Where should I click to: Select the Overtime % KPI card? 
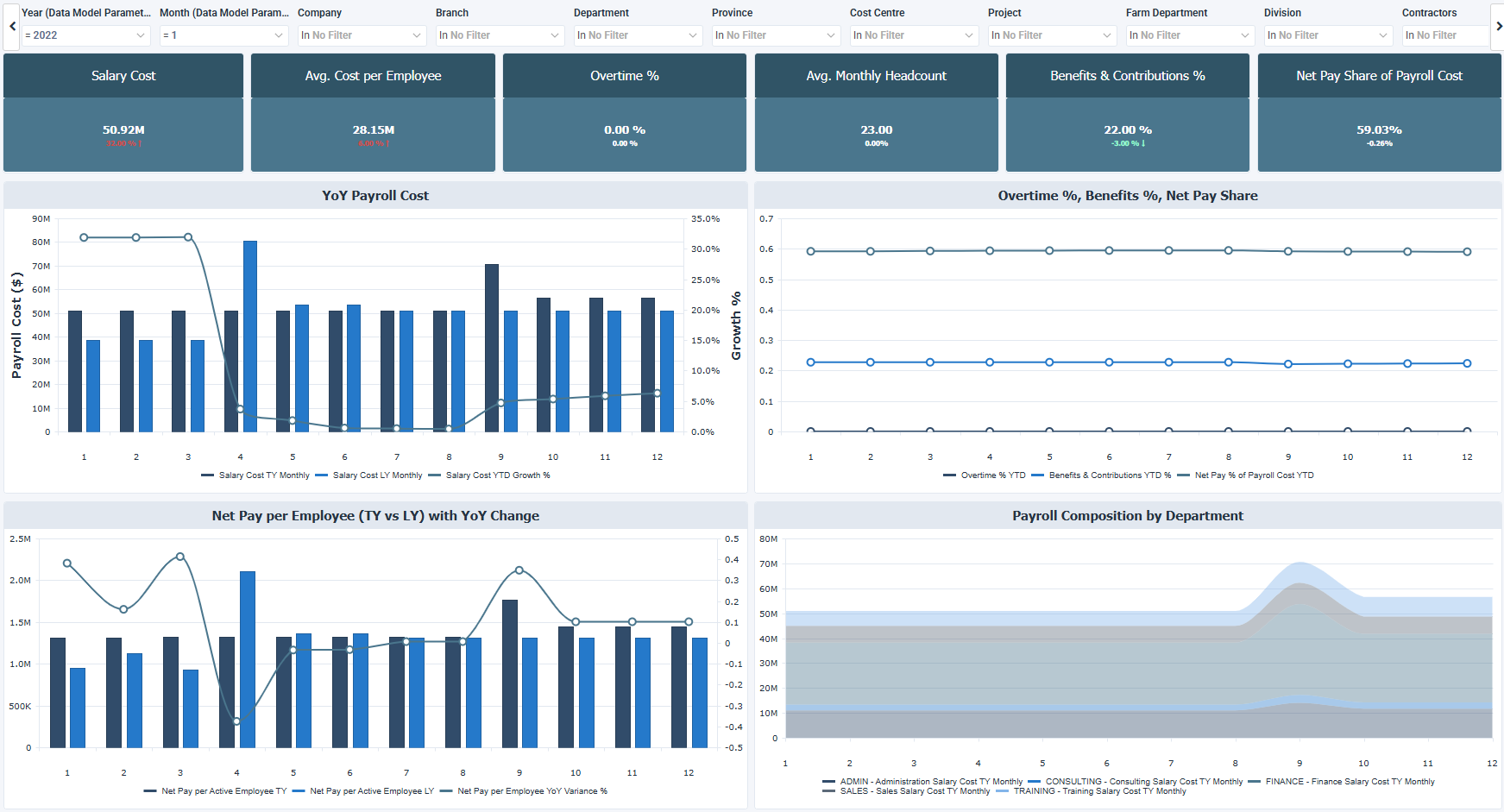(625, 112)
